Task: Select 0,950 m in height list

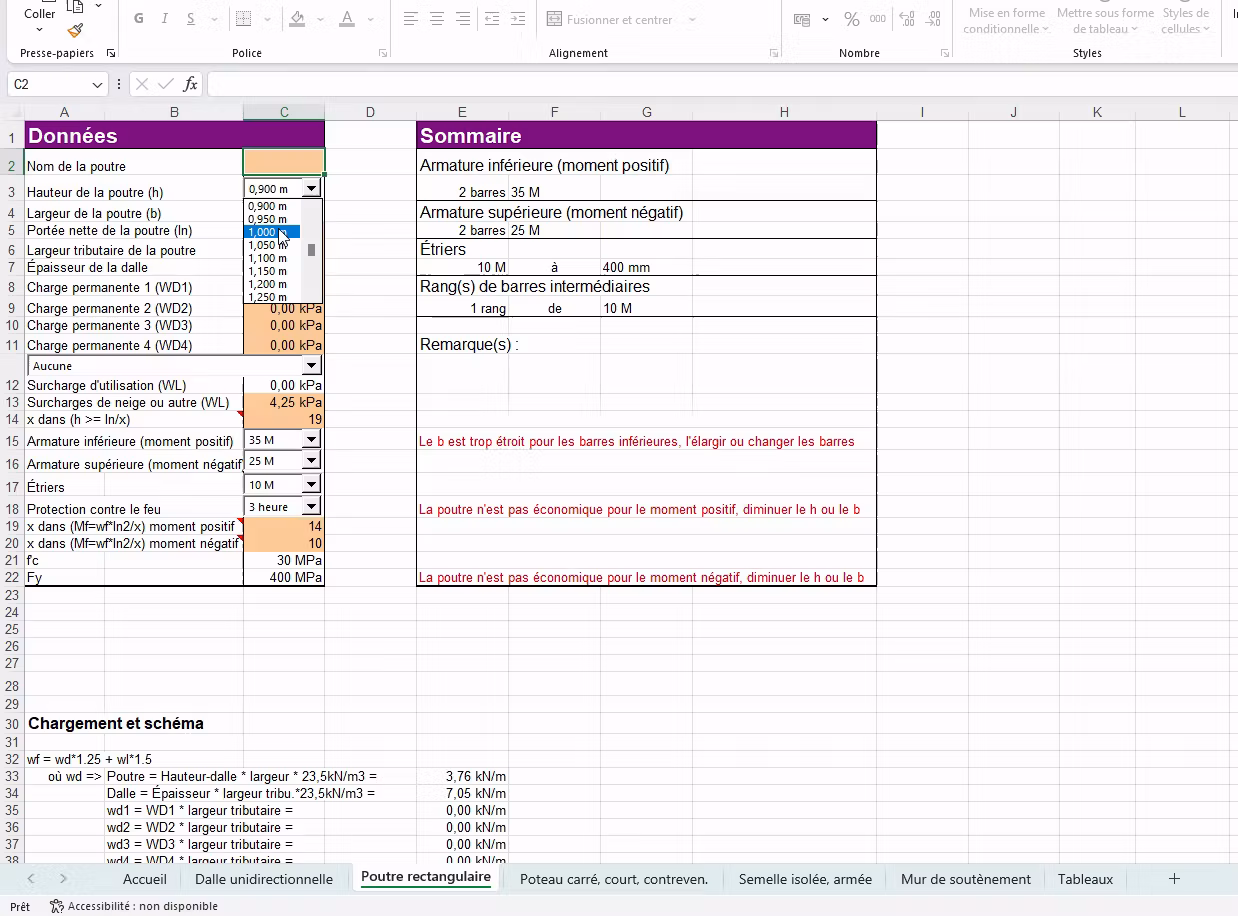Action: [272, 219]
